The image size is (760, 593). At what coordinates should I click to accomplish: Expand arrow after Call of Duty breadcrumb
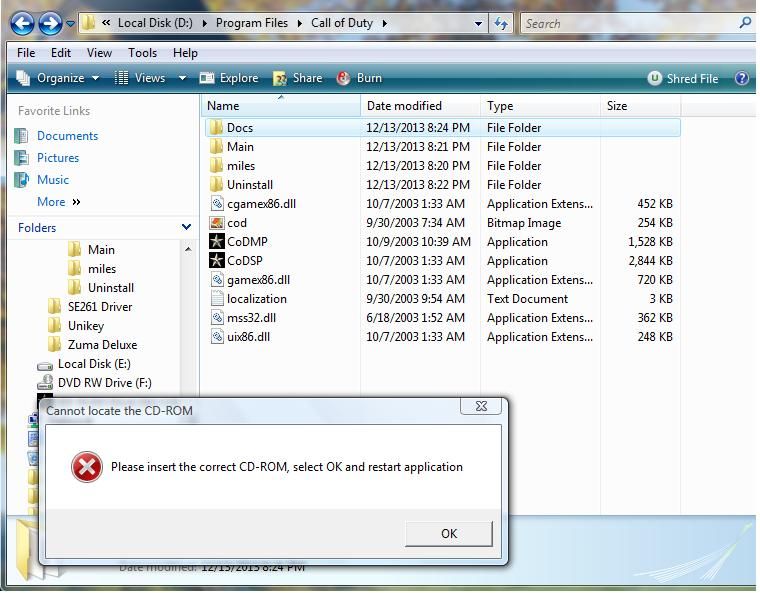click(x=384, y=23)
